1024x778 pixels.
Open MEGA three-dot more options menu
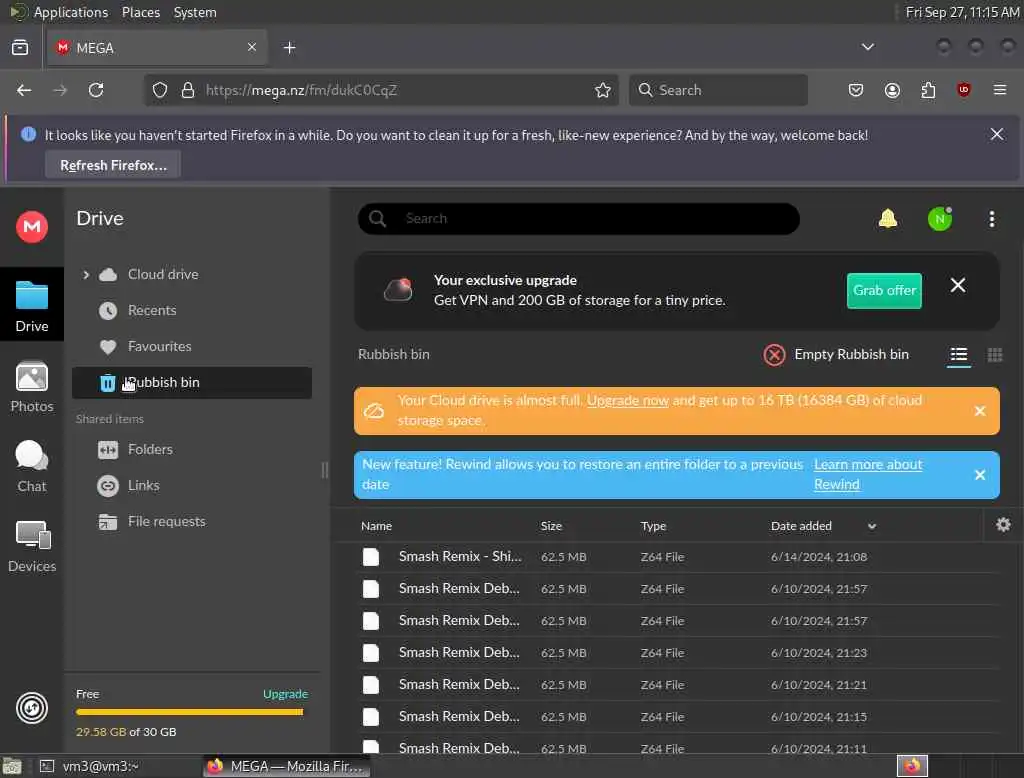pos(991,219)
